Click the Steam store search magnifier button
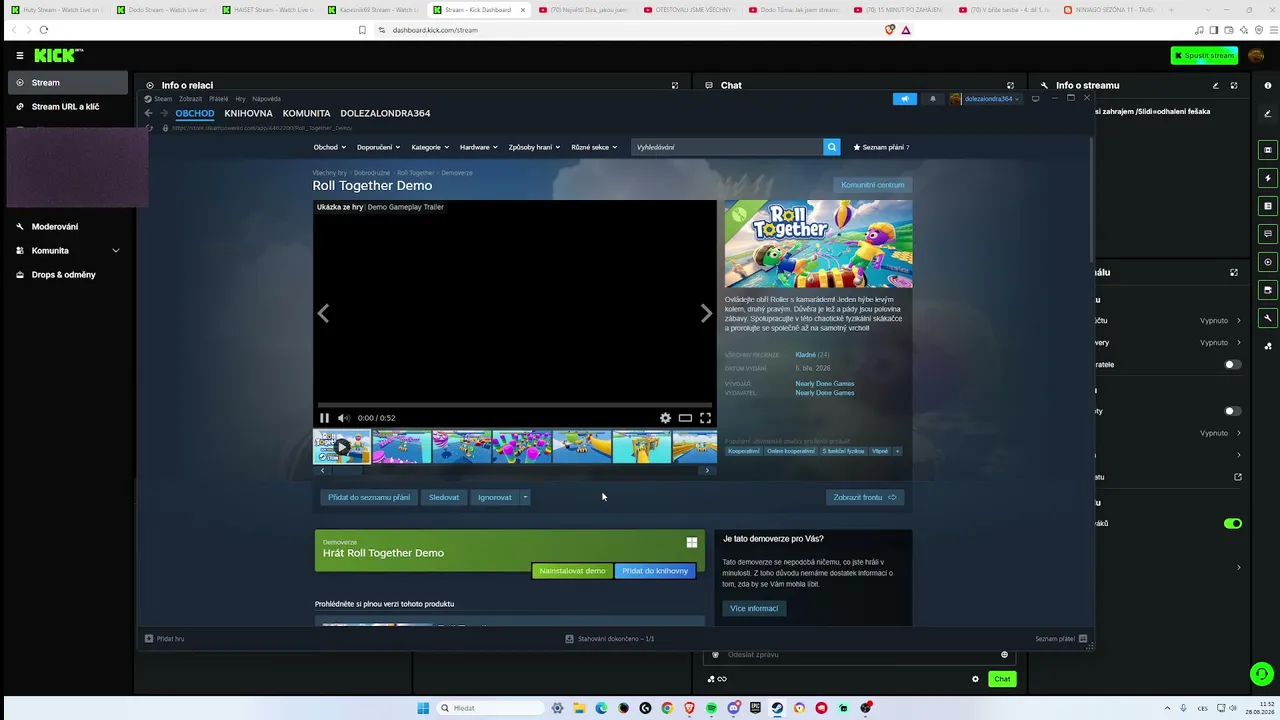 click(x=831, y=147)
